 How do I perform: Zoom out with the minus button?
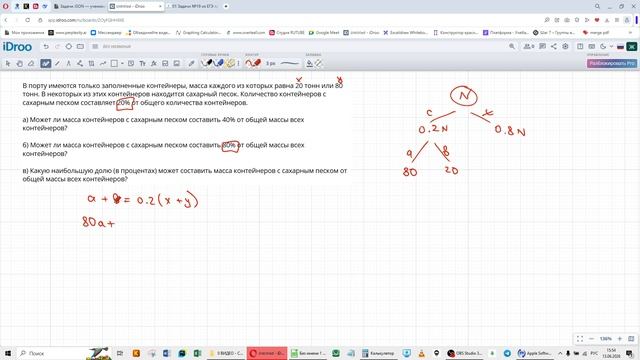(x=591, y=339)
